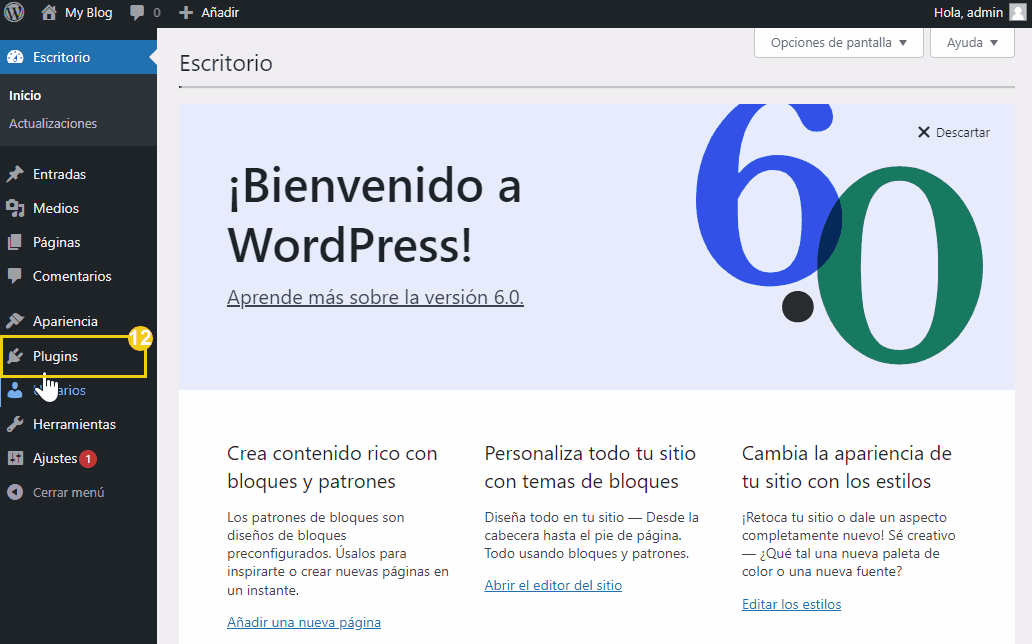This screenshot has width=1032, height=644.
Task: Click the Herramientas wrench icon
Action: pyautogui.click(x=15, y=424)
